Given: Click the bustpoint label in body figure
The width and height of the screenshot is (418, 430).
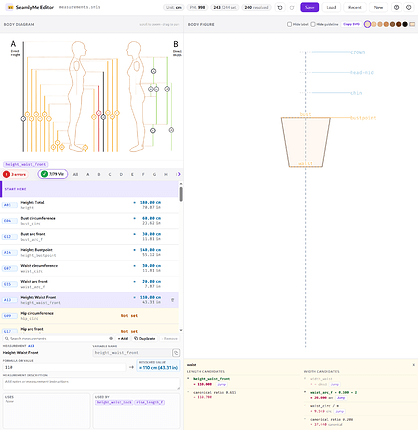Looking at the screenshot, I should point(363,118).
